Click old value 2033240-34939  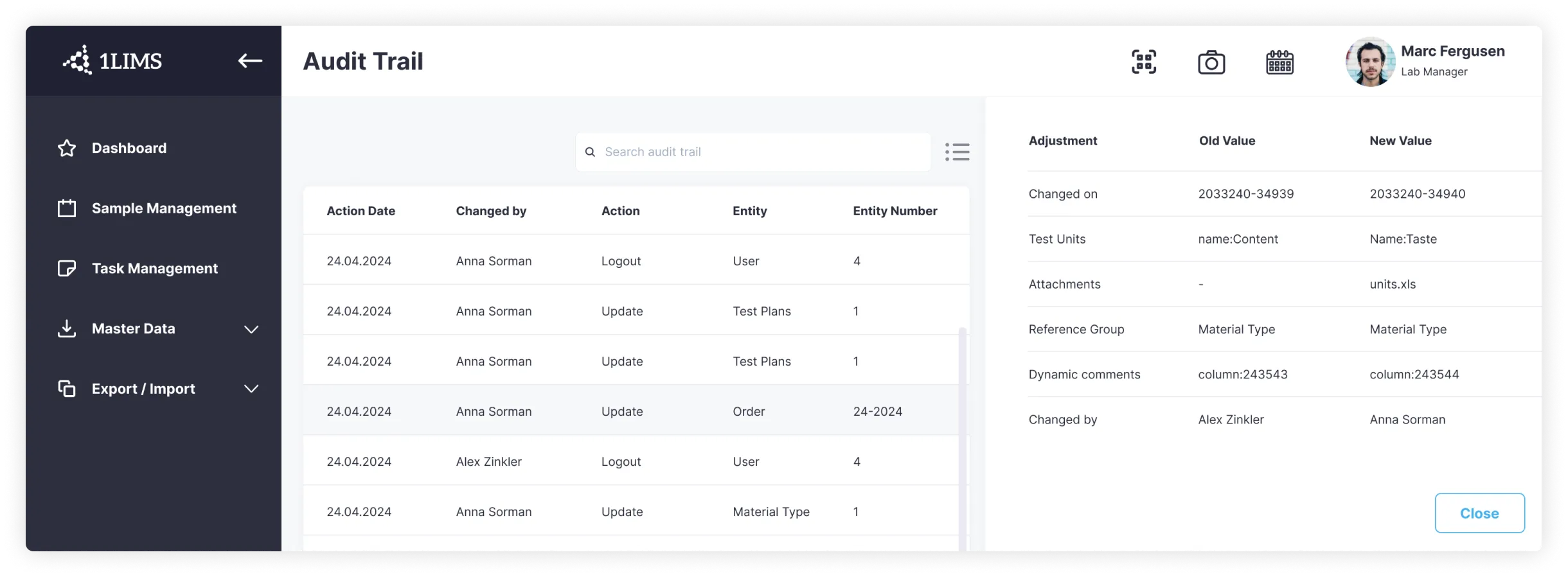click(x=1245, y=194)
